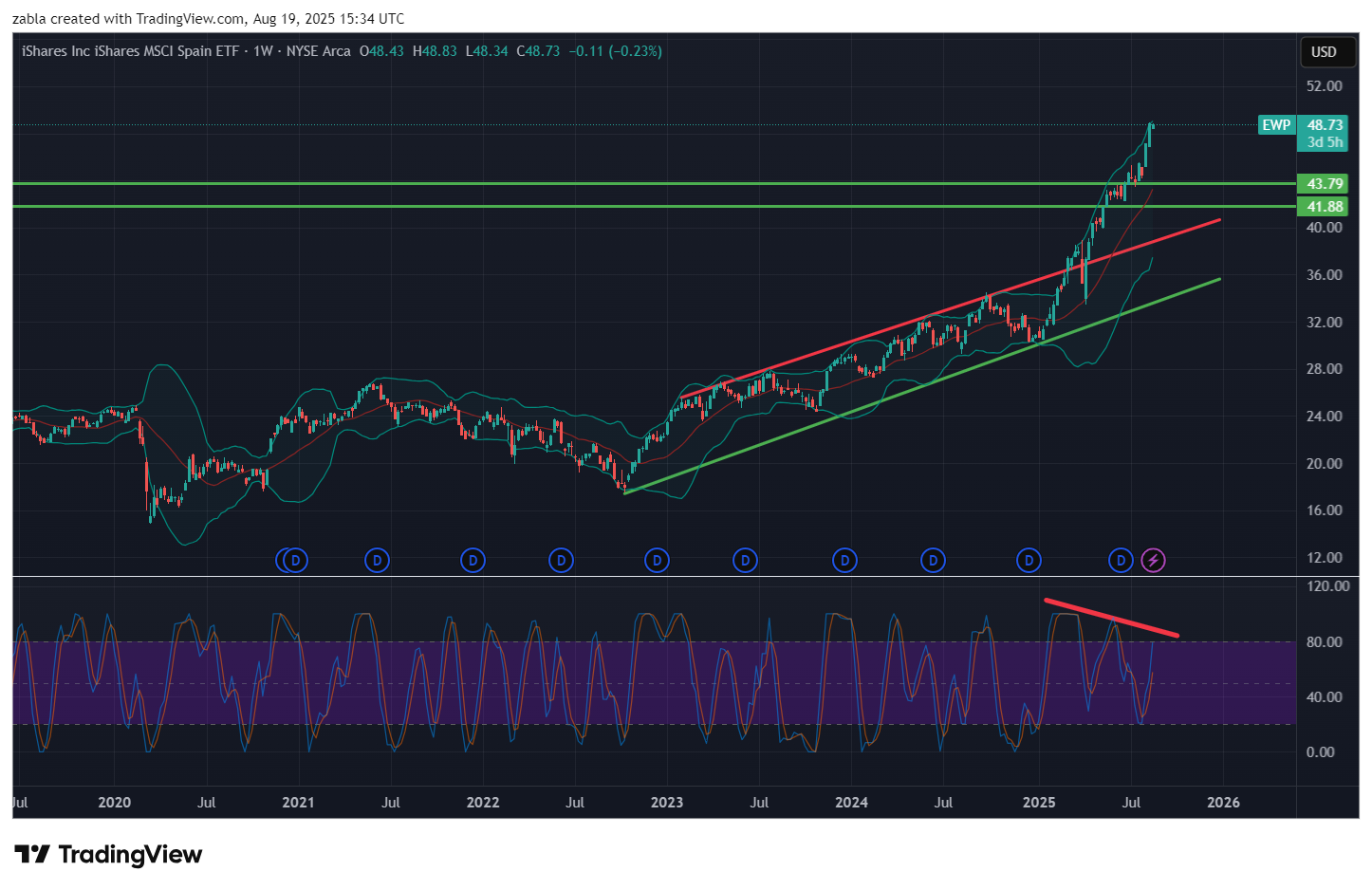This screenshot has height=890, width=1372.
Task: Click the 1W interval in chart legend
Action: 263,51
